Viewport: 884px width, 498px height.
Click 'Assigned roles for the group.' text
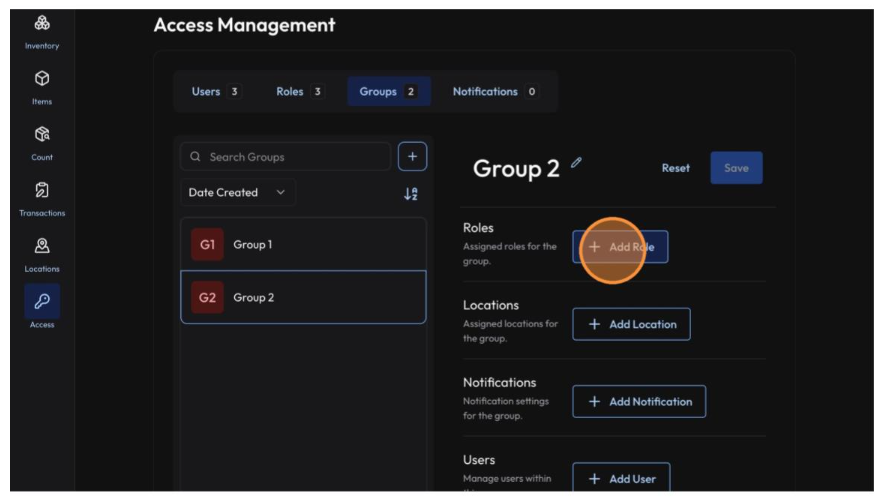click(x=510, y=254)
